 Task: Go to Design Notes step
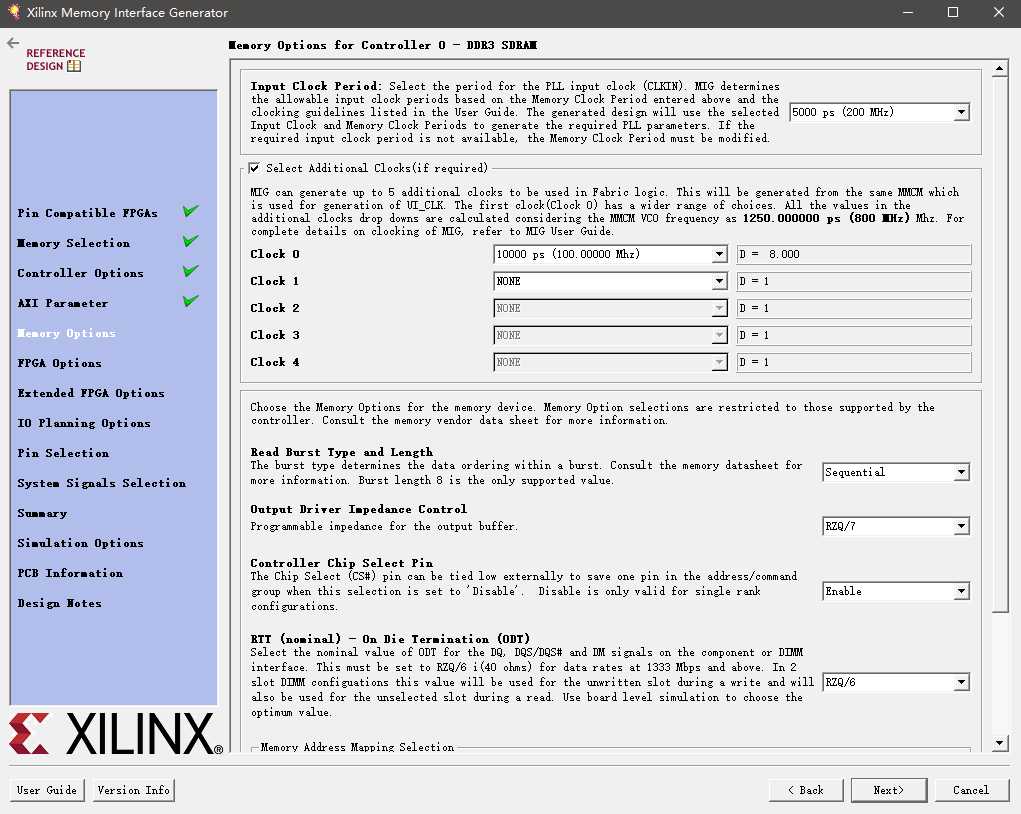pyautogui.click(x=59, y=602)
